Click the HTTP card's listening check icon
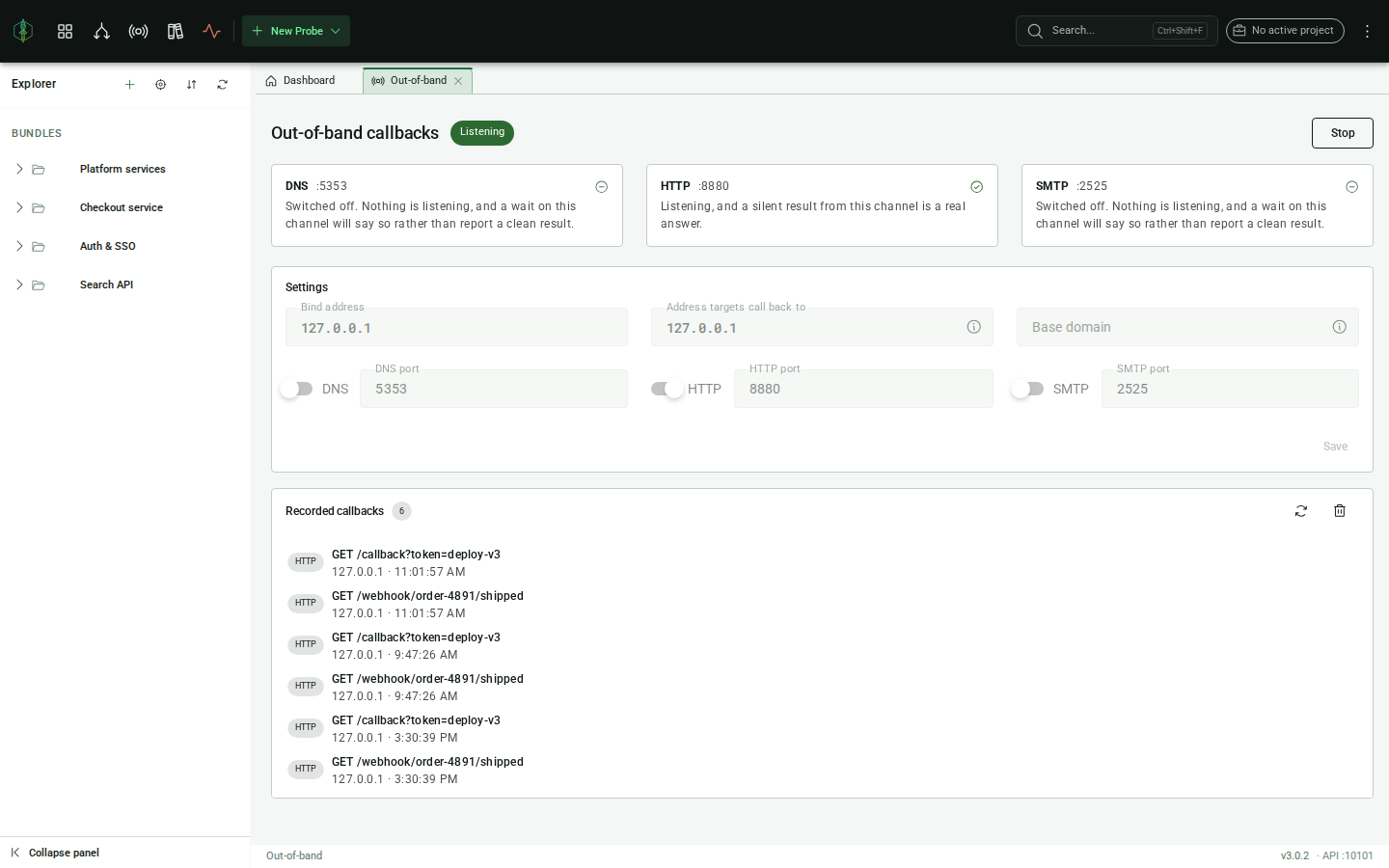Image resolution: width=1389 pixels, height=868 pixels. click(976, 187)
